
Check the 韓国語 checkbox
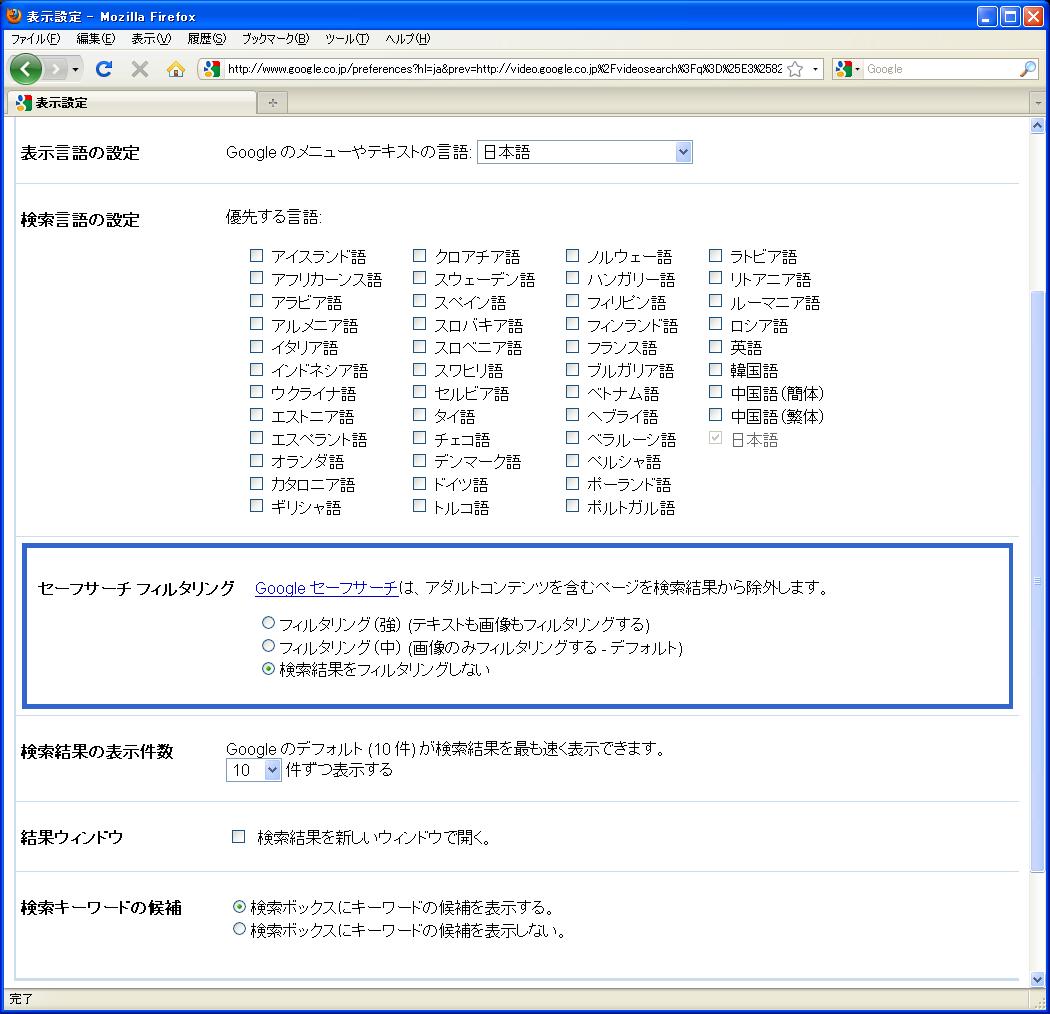click(x=716, y=369)
